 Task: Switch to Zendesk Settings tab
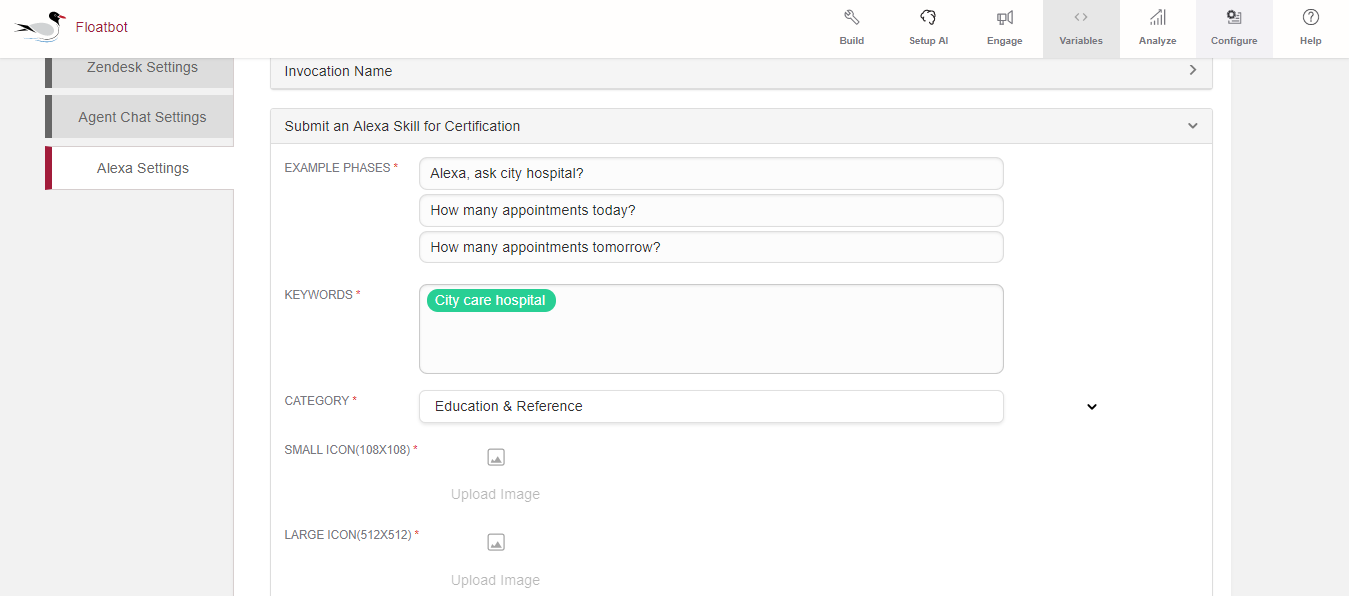coord(142,68)
